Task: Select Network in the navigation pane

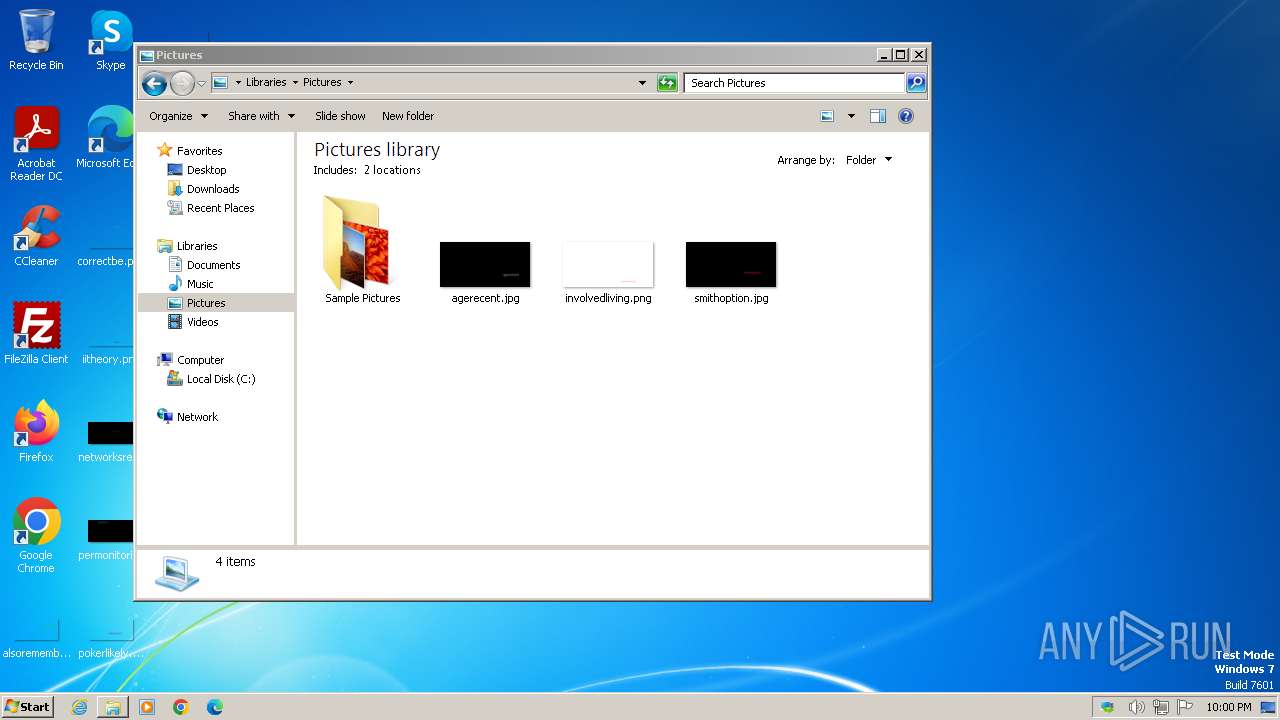Action: pyautogui.click(x=197, y=417)
